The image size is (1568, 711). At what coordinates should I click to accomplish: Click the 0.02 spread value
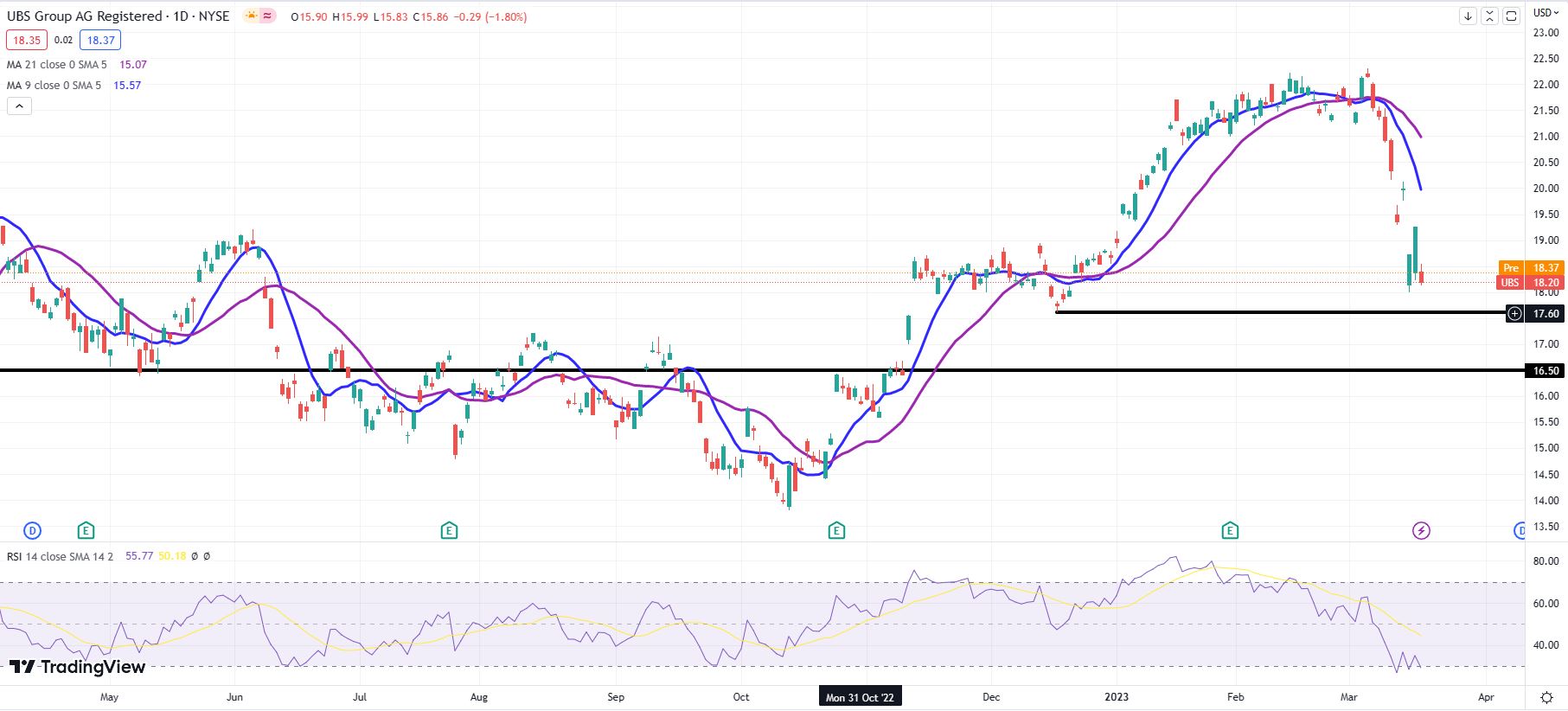[x=63, y=40]
